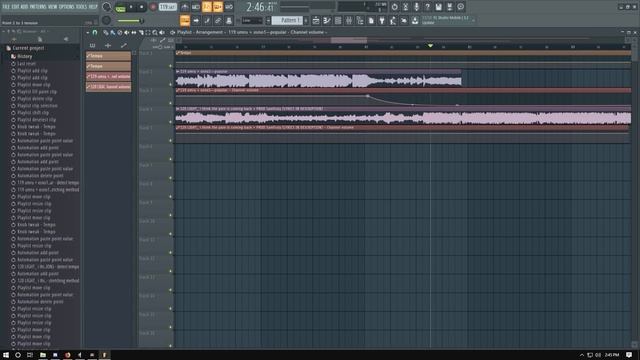The height and width of the screenshot is (360, 640).
Task: Open the OPTIONS menu
Action: coord(67,7)
